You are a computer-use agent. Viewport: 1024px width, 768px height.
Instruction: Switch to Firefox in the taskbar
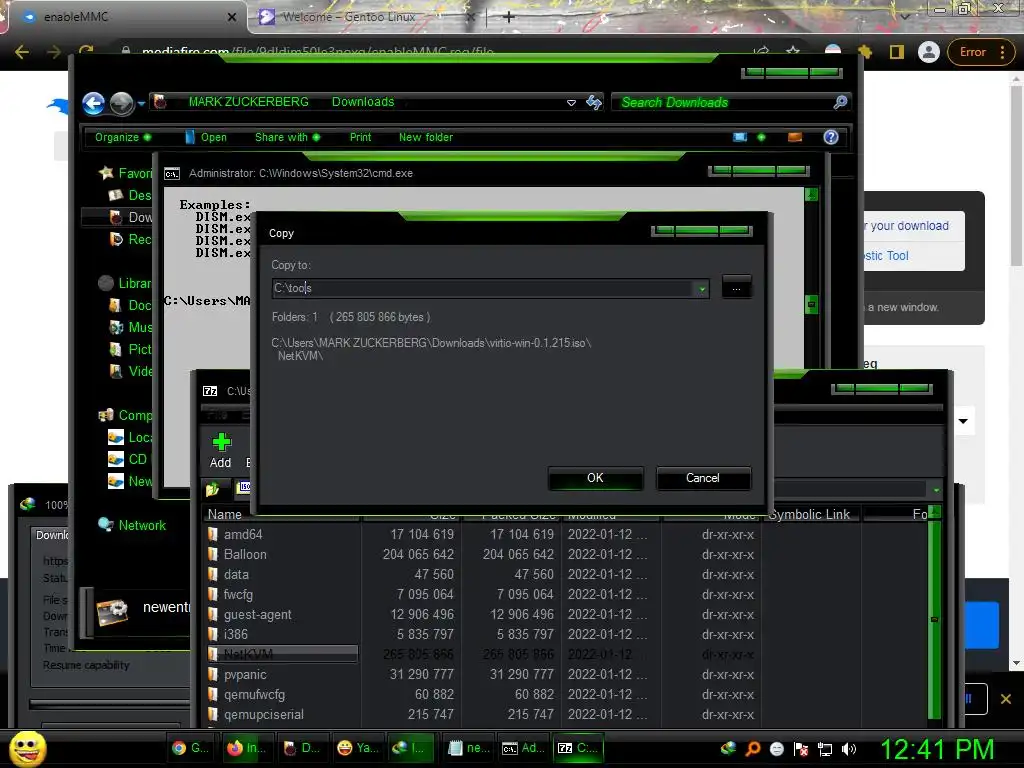coord(246,748)
